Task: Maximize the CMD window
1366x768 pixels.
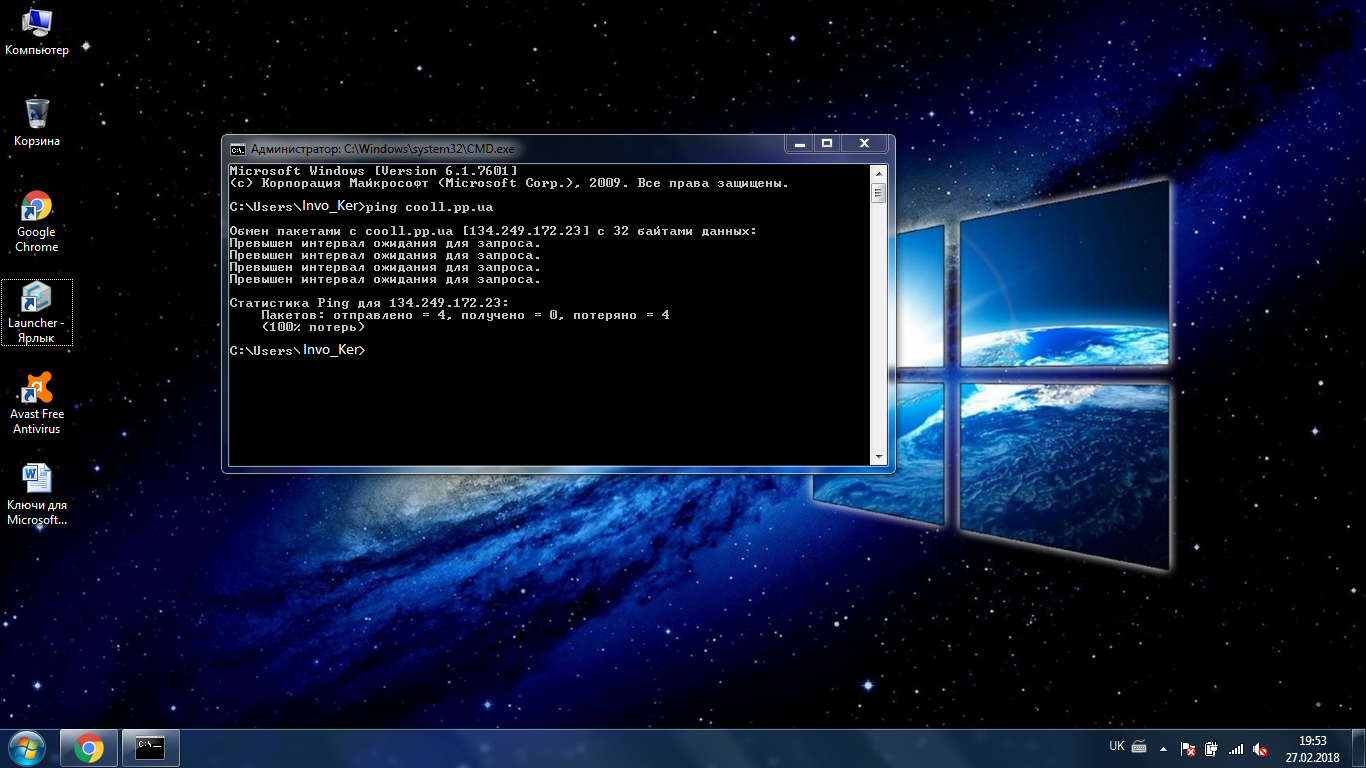Action: 827,145
